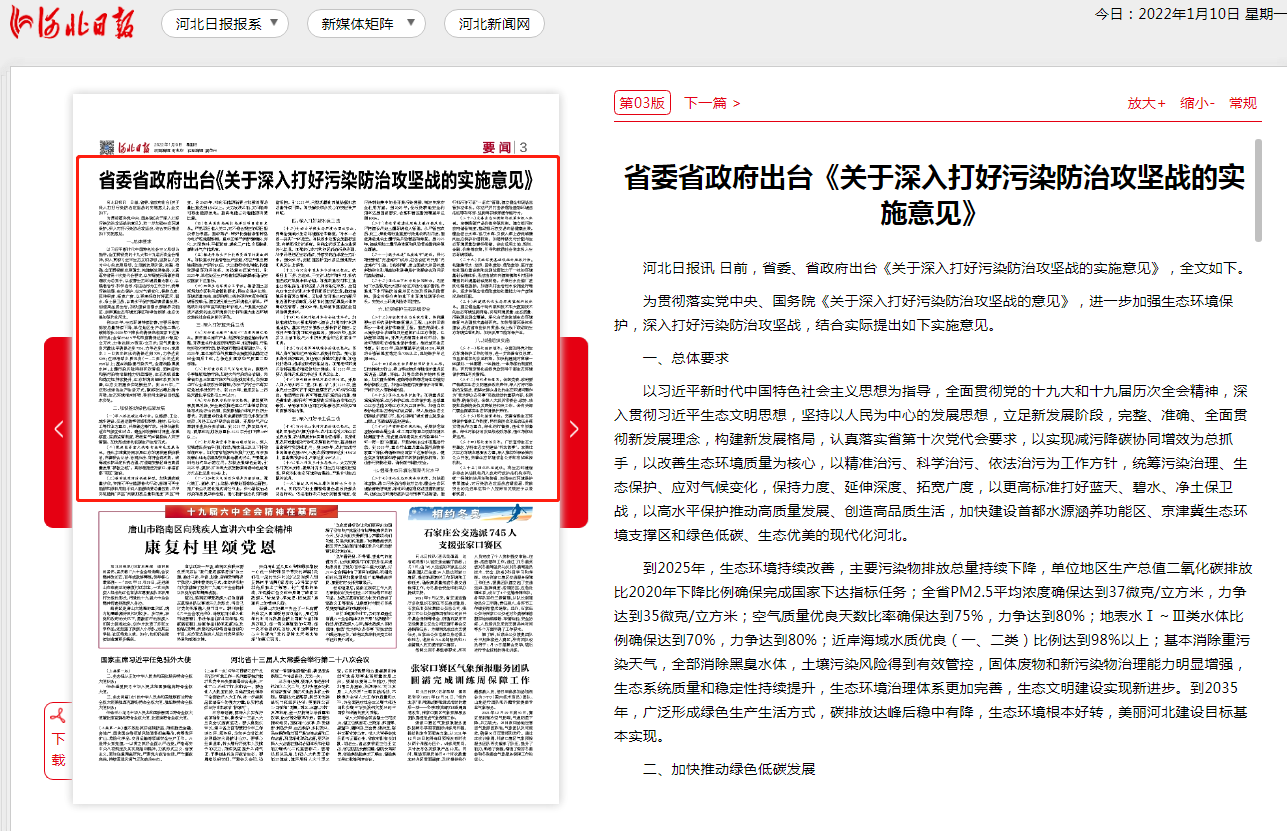
Task: Select the 康复村里颂党恩 article on page
Action: [208, 547]
